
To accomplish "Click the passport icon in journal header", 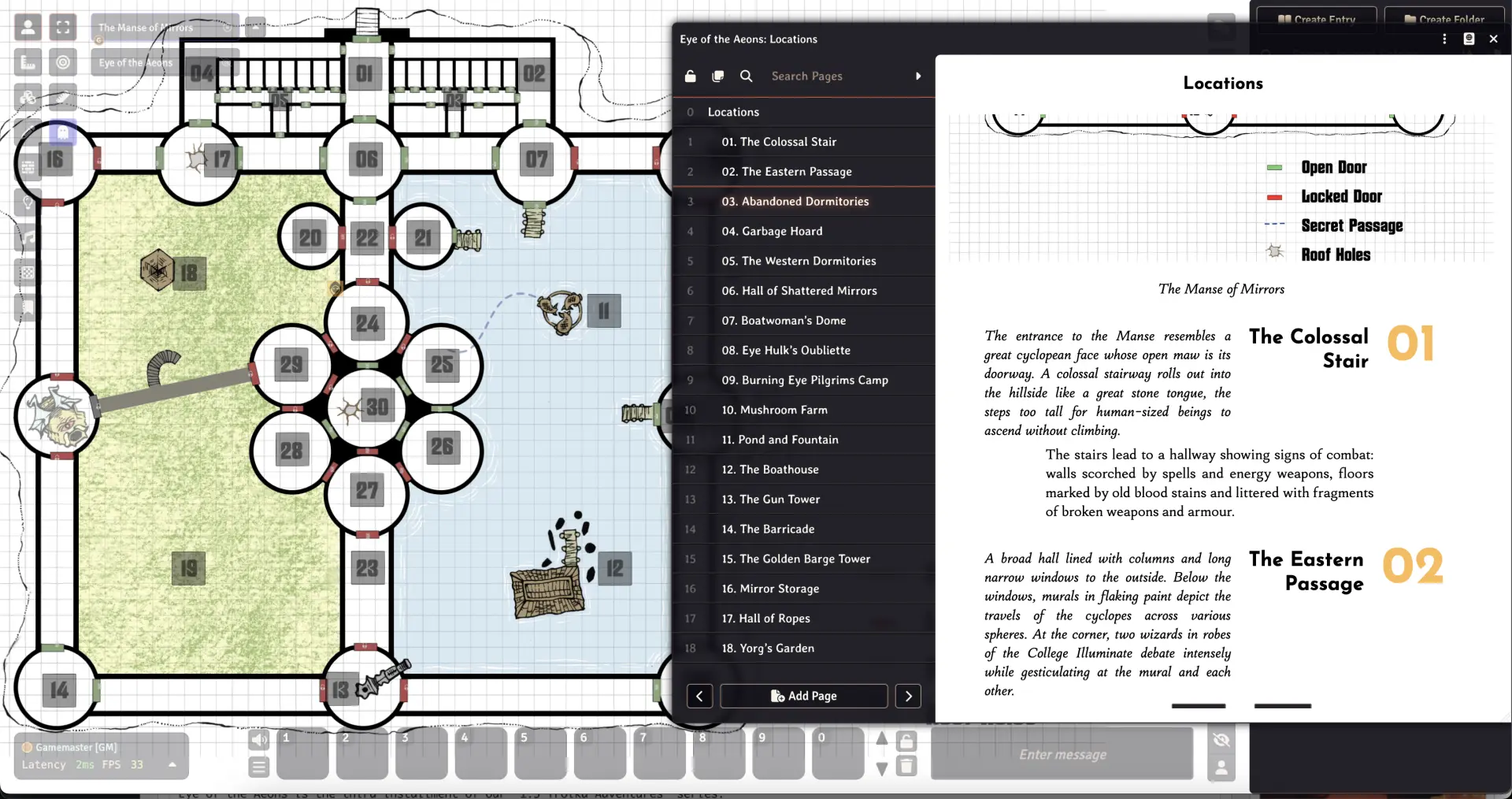I will [1469, 39].
